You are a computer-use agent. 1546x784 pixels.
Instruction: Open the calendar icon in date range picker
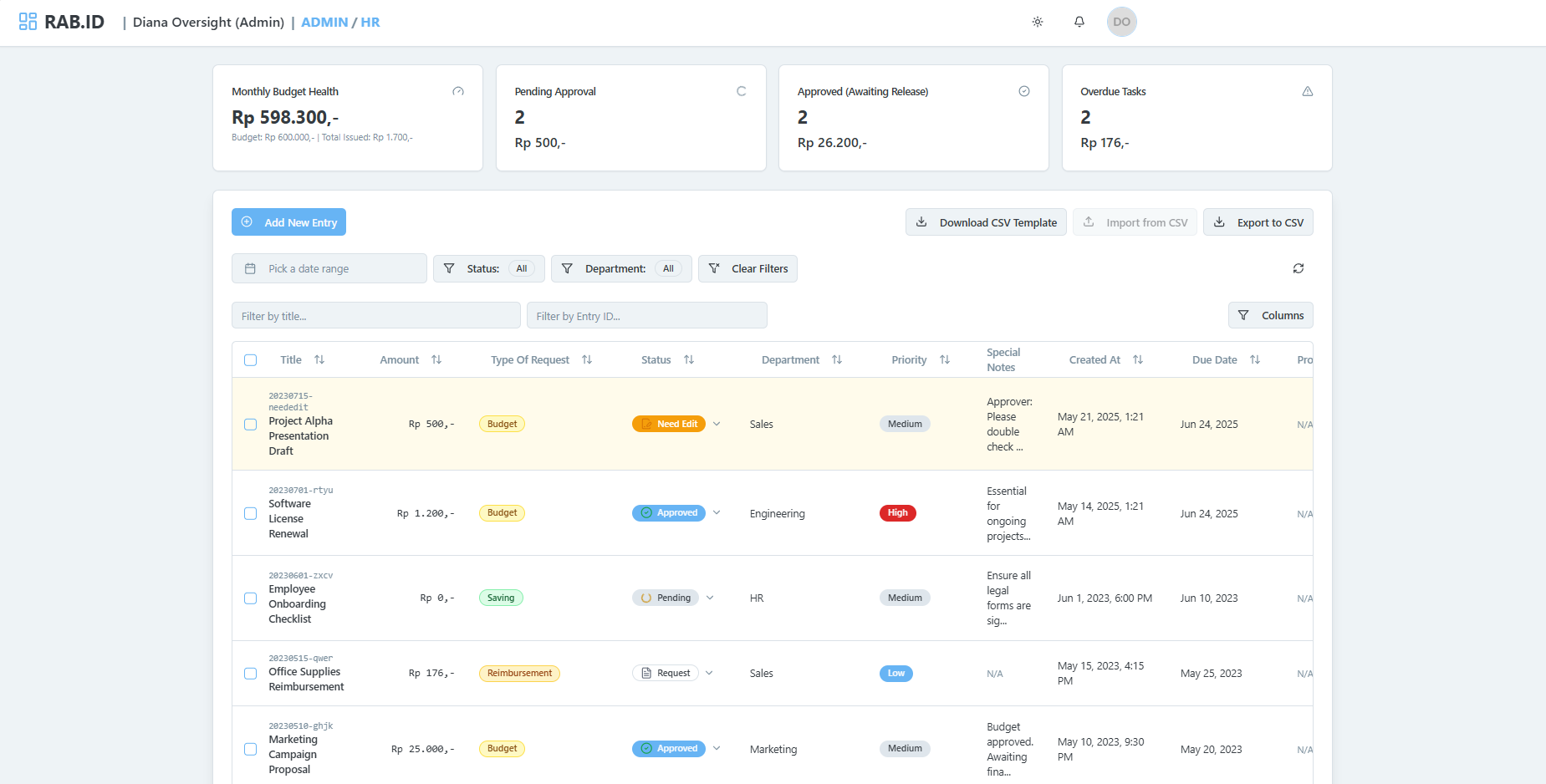pos(250,268)
